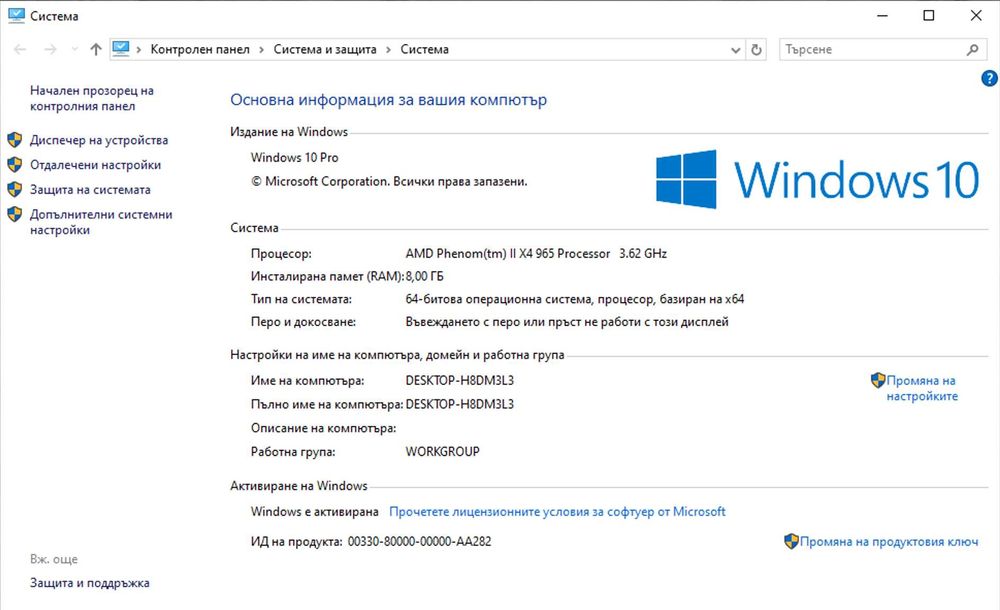Click the Windows 10 logo image
Image resolution: width=1000 pixels, height=610 pixels.
pyautogui.click(x=817, y=179)
